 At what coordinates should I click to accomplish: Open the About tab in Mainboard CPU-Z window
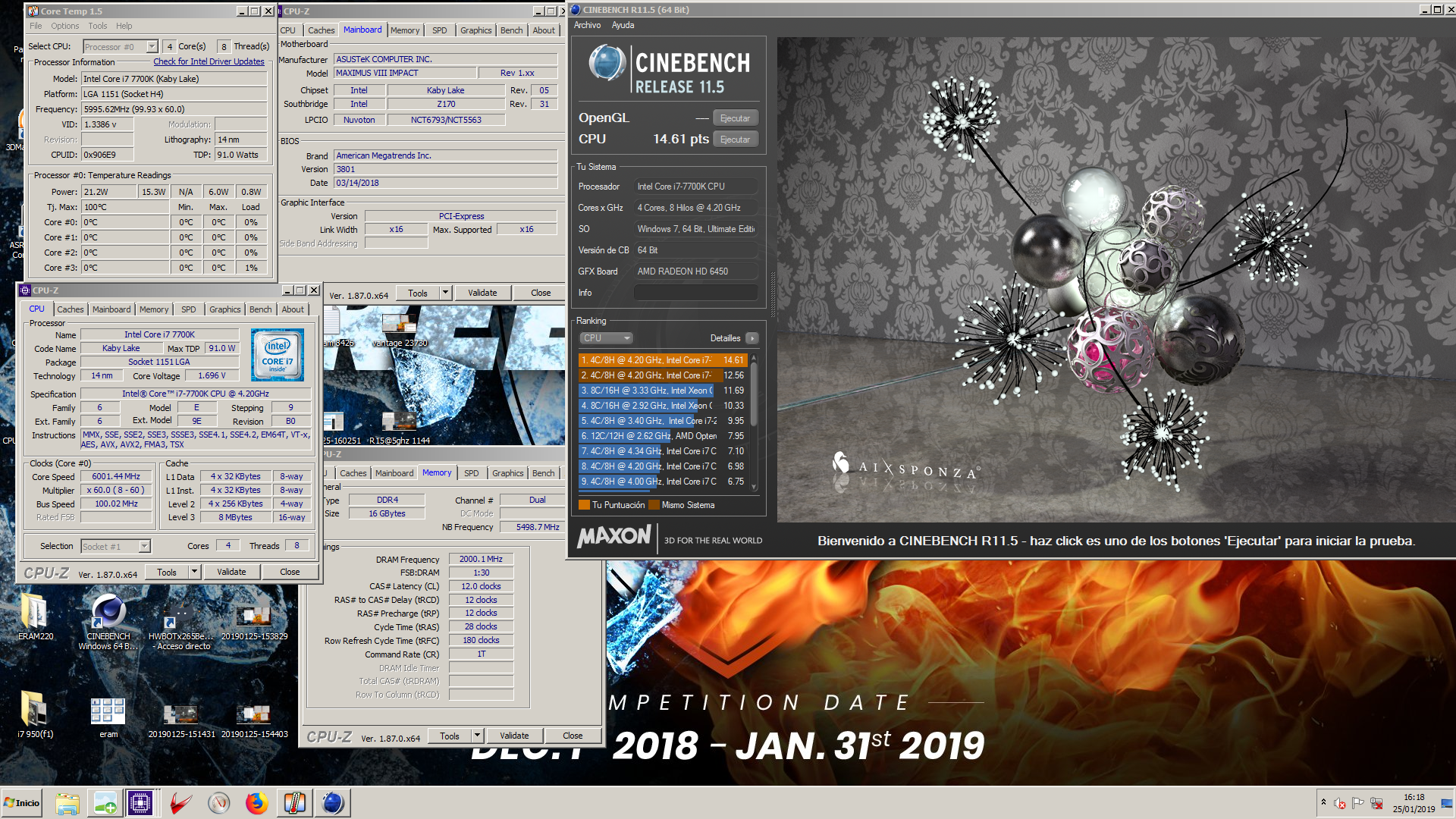click(544, 30)
